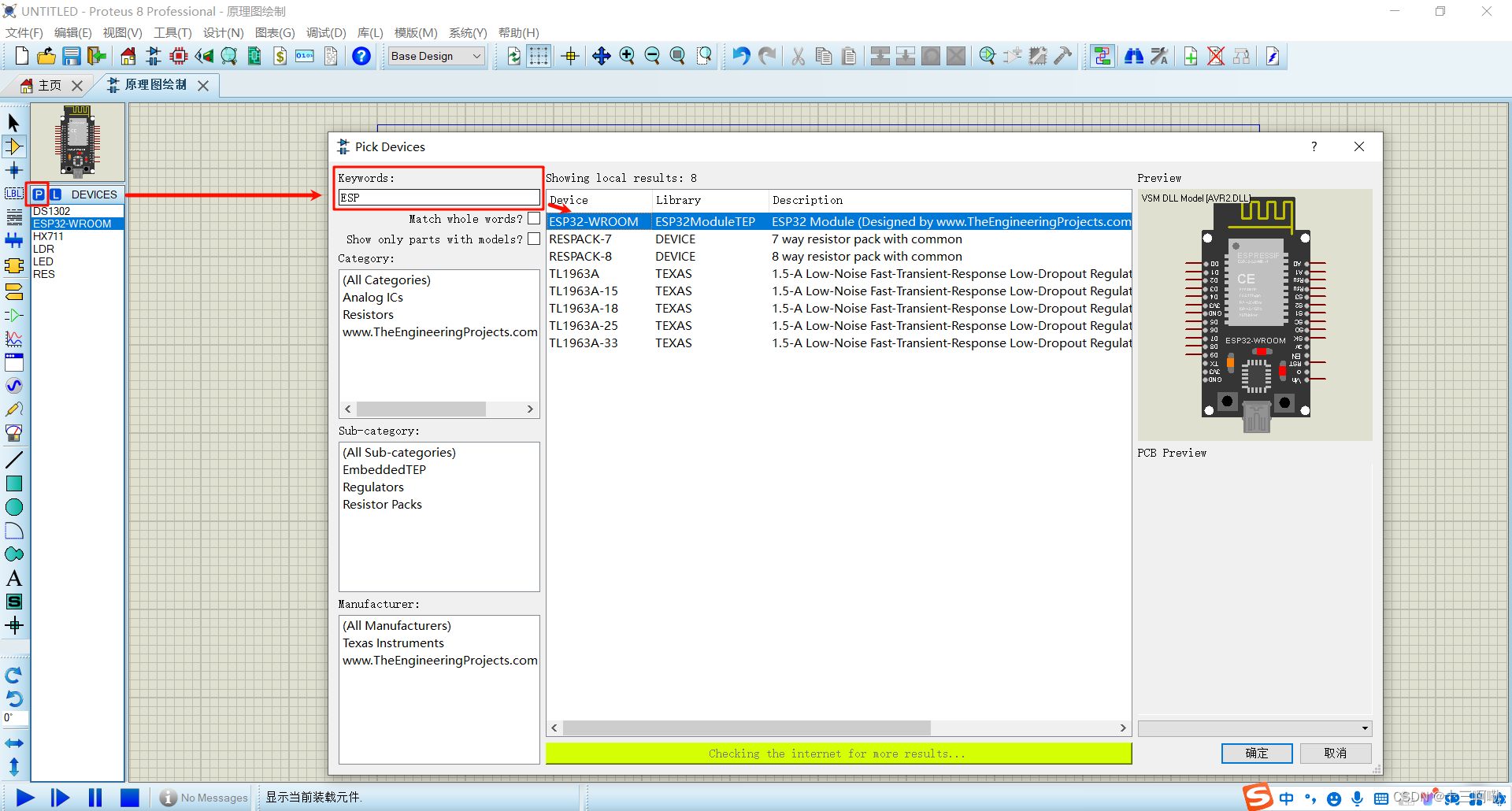Click the zoom in magnifier icon
The image size is (1512, 811).
pos(627,56)
